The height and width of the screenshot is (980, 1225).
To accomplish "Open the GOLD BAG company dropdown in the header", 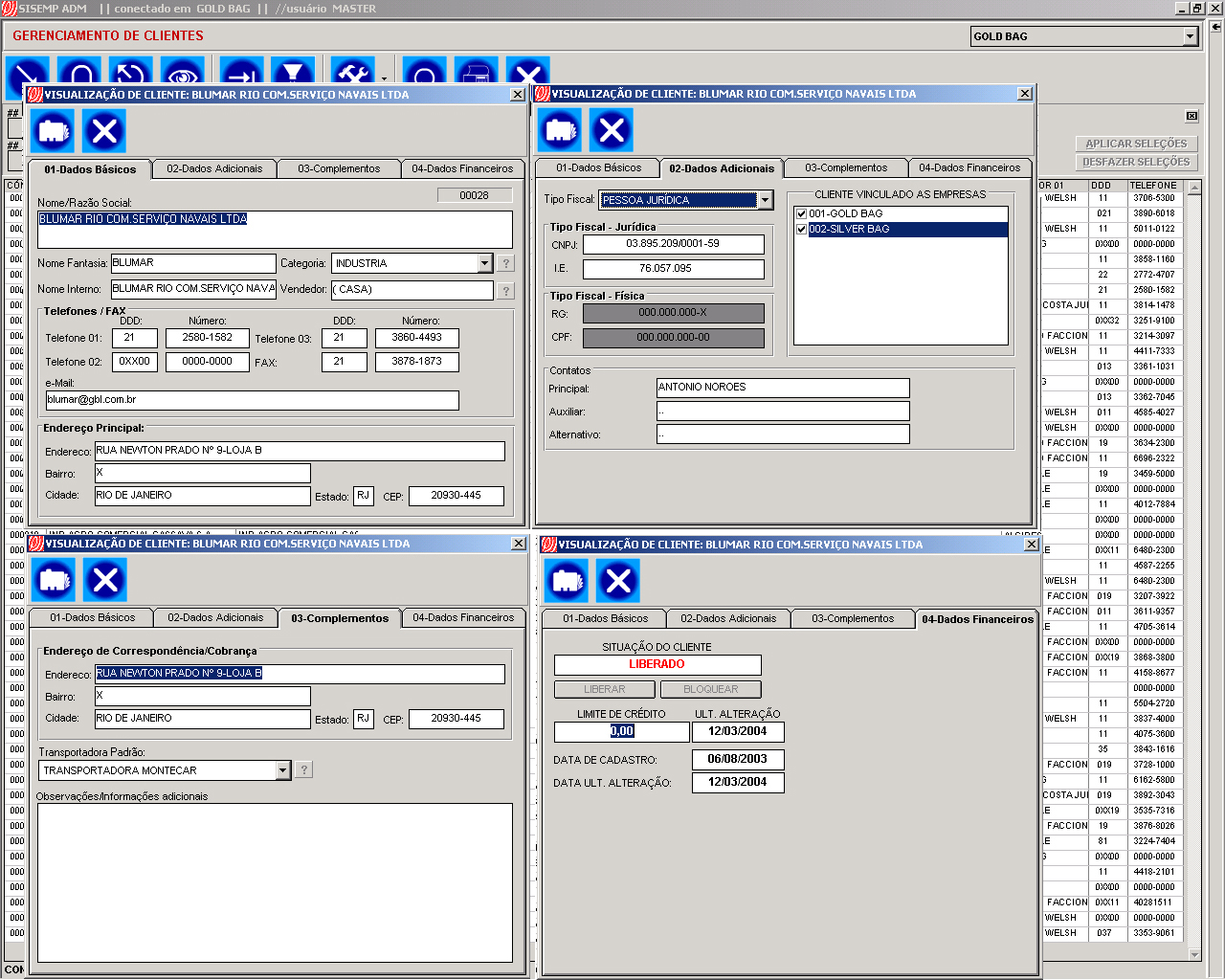I will pyautogui.click(x=1190, y=36).
